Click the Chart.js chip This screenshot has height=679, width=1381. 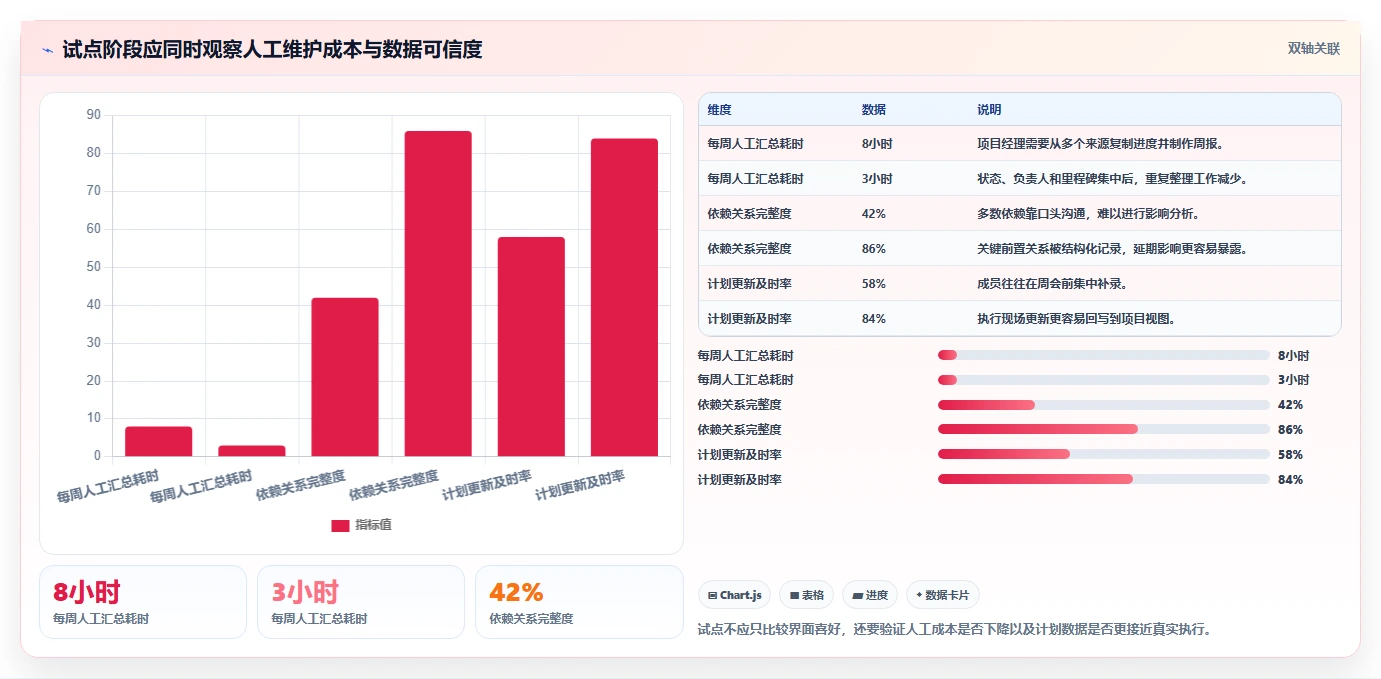(x=734, y=595)
